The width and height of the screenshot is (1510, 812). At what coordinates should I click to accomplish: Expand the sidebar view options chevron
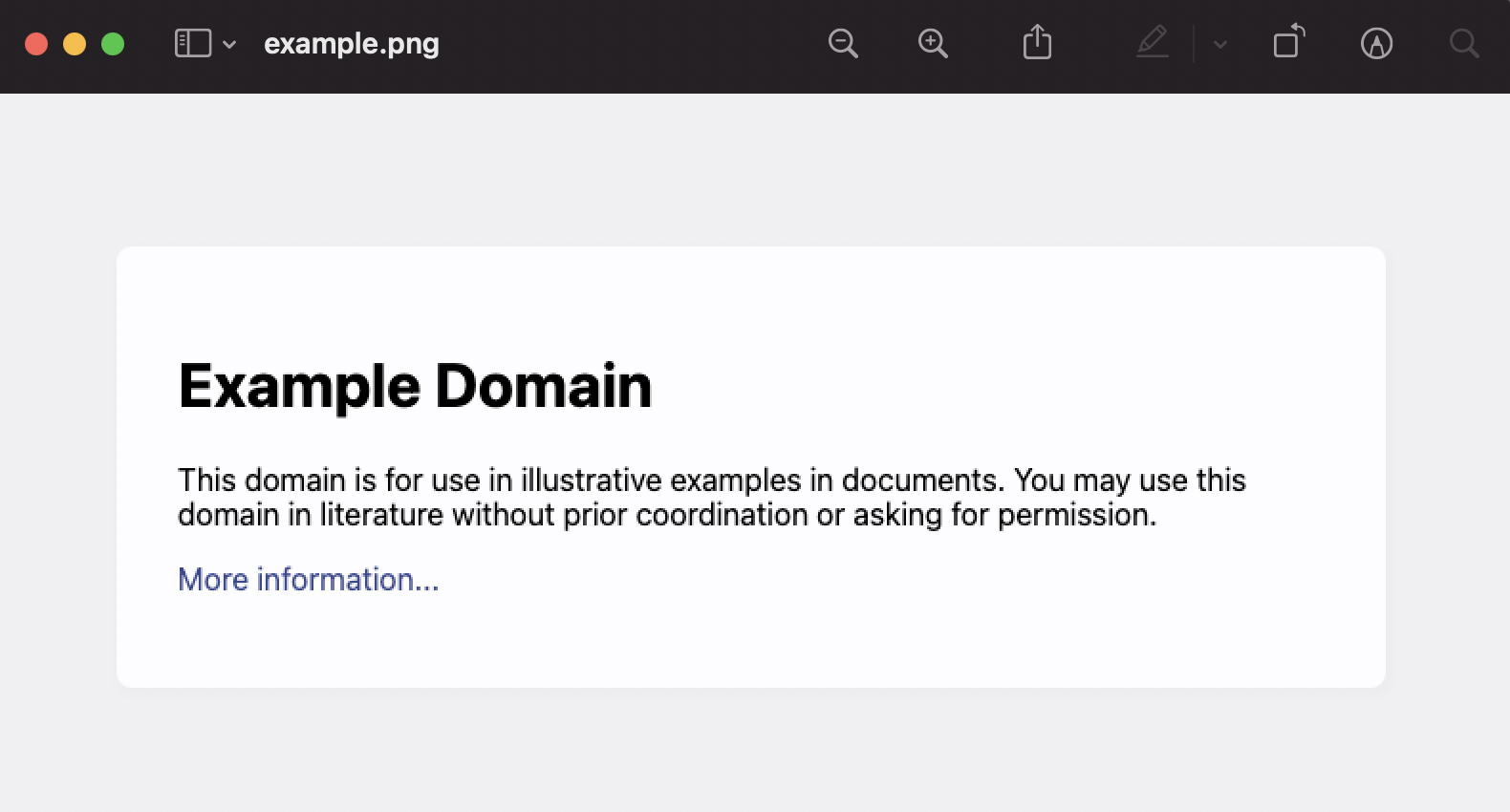point(229,44)
